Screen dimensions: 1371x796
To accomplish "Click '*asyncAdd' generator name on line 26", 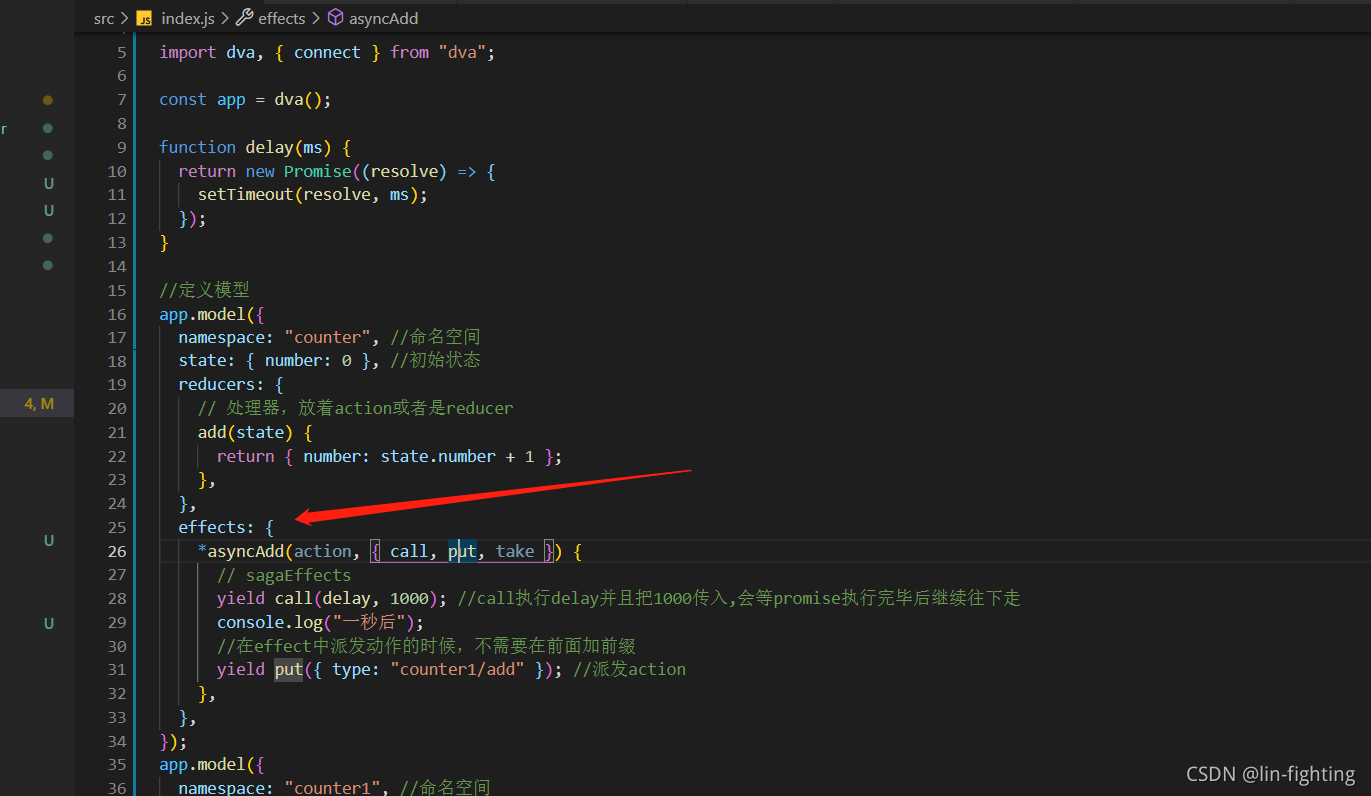I will pos(241,552).
